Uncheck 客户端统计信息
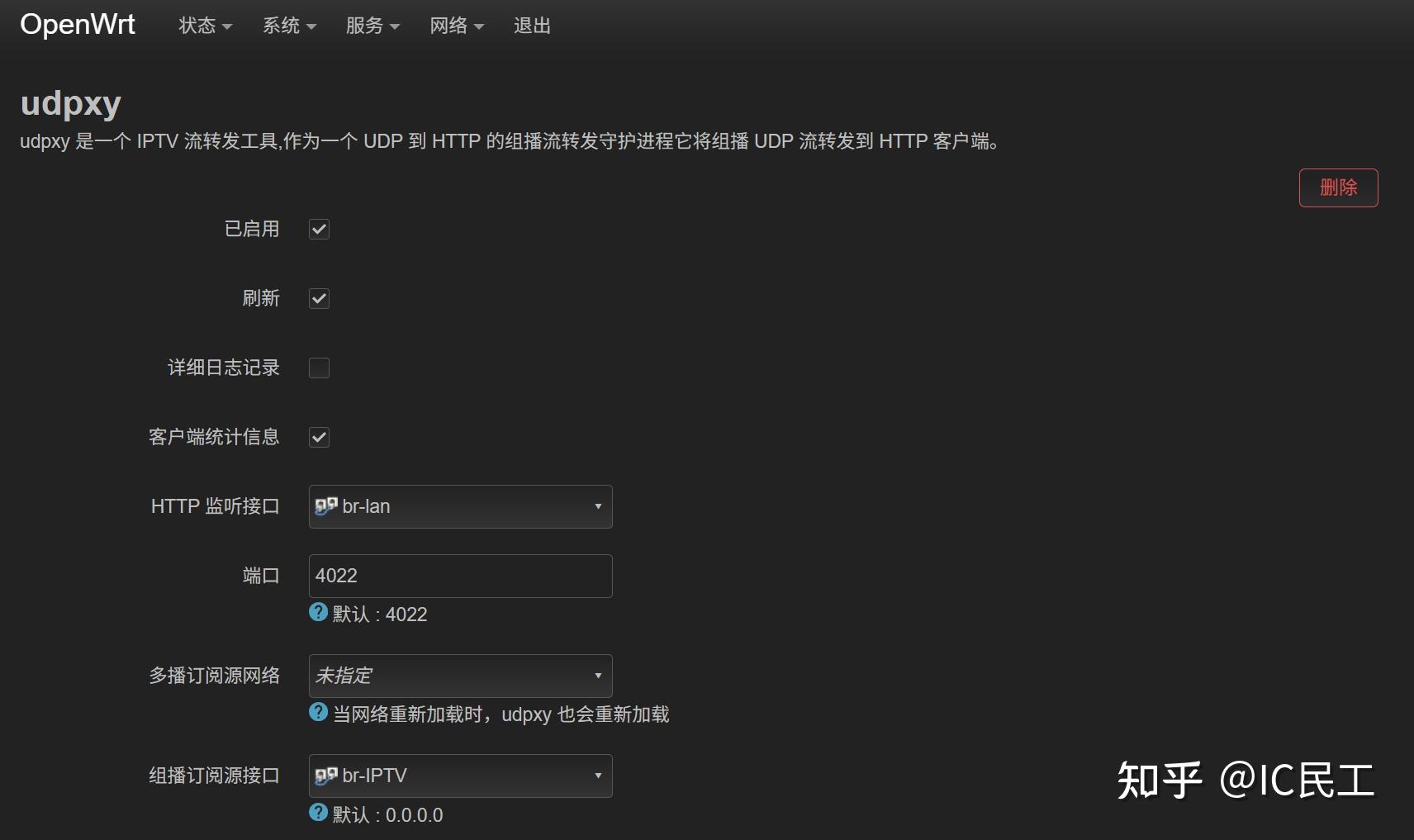The image size is (1414, 840). [x=319, y=437]
